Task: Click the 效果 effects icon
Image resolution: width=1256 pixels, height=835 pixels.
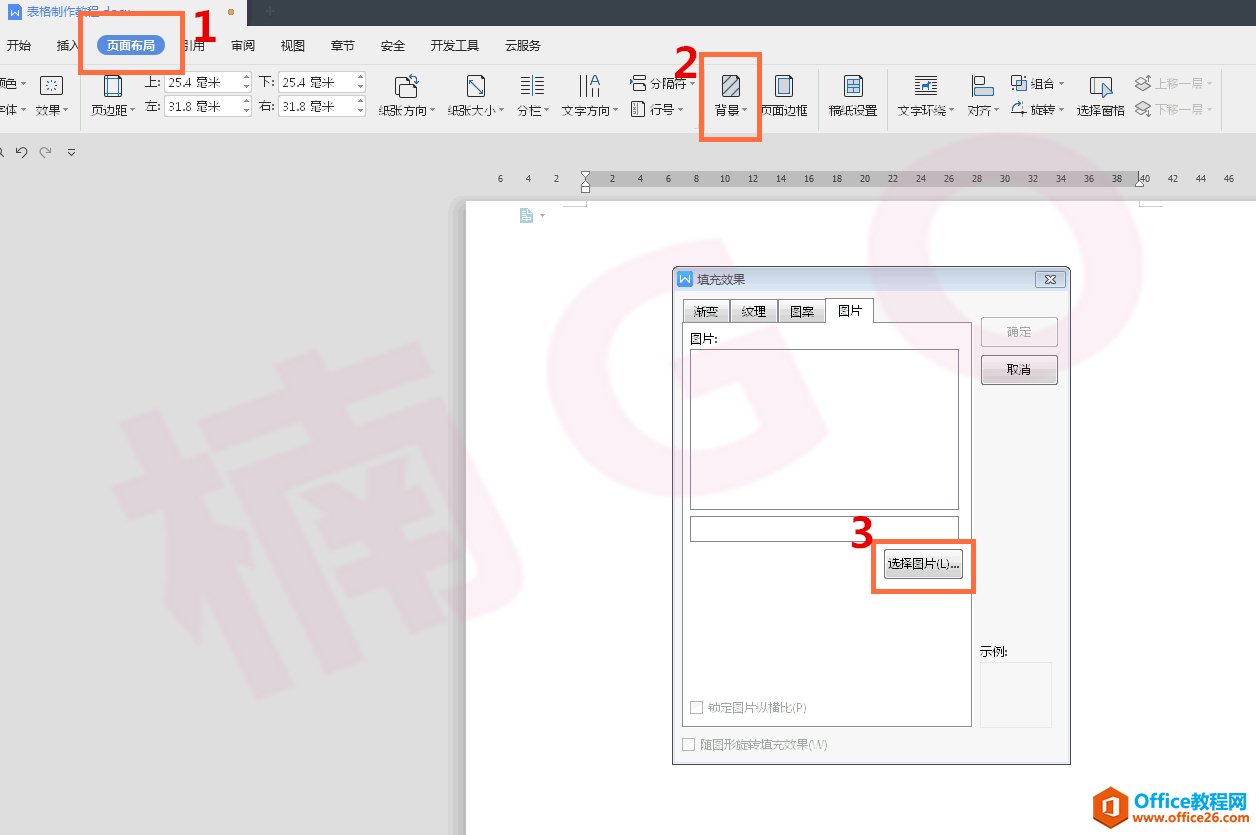Action: coord(50,85)
